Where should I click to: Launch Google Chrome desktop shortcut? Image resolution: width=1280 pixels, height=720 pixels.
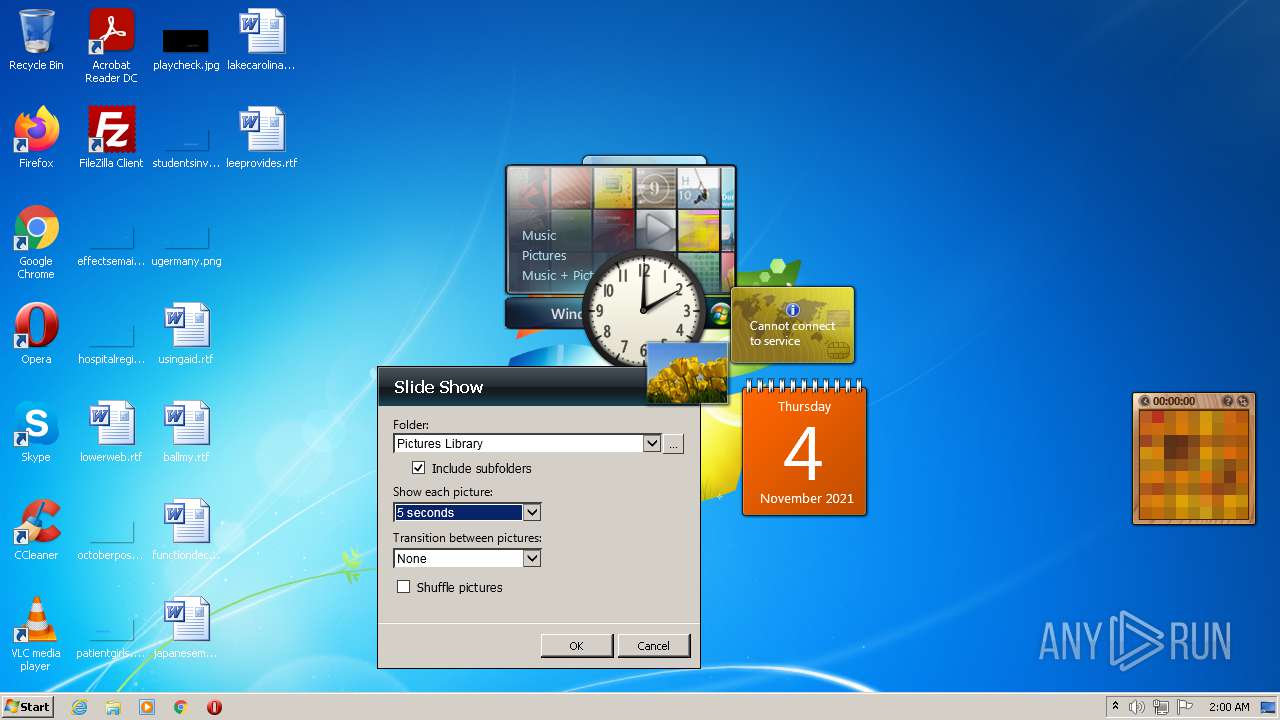coord(36,242)
